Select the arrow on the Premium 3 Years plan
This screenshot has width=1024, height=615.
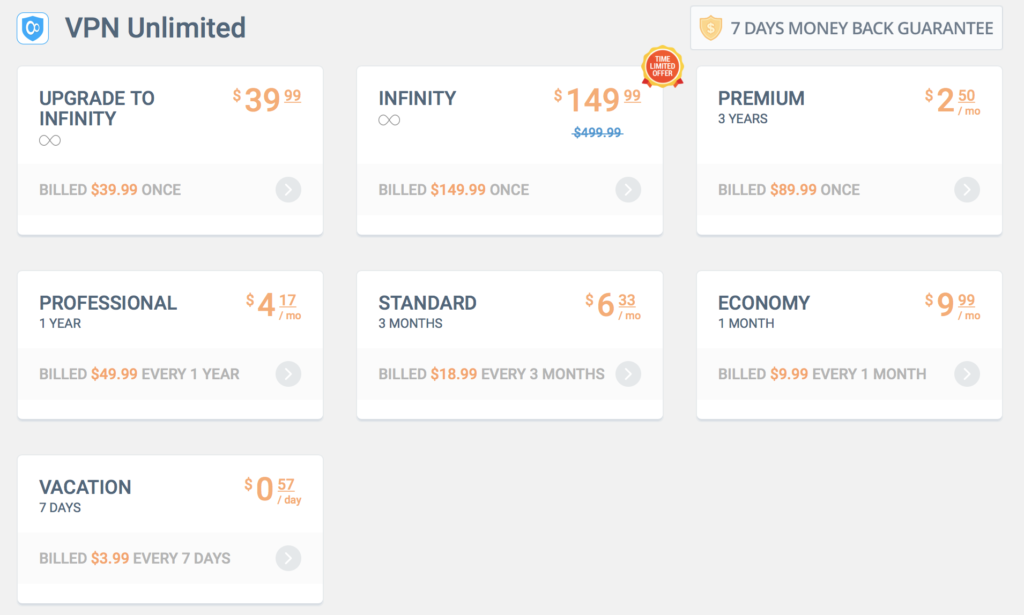tap(967, 190)
